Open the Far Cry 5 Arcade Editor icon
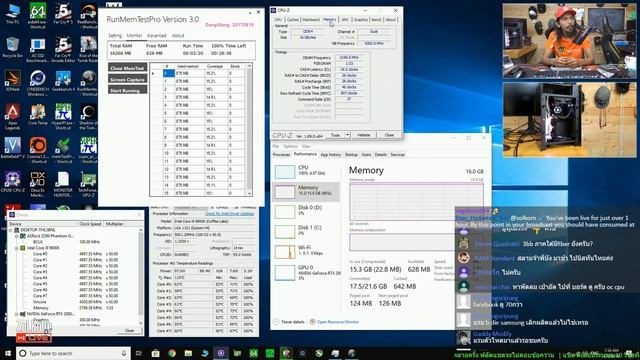The height and width of the screenshot is (360, 640). point(63,50)
